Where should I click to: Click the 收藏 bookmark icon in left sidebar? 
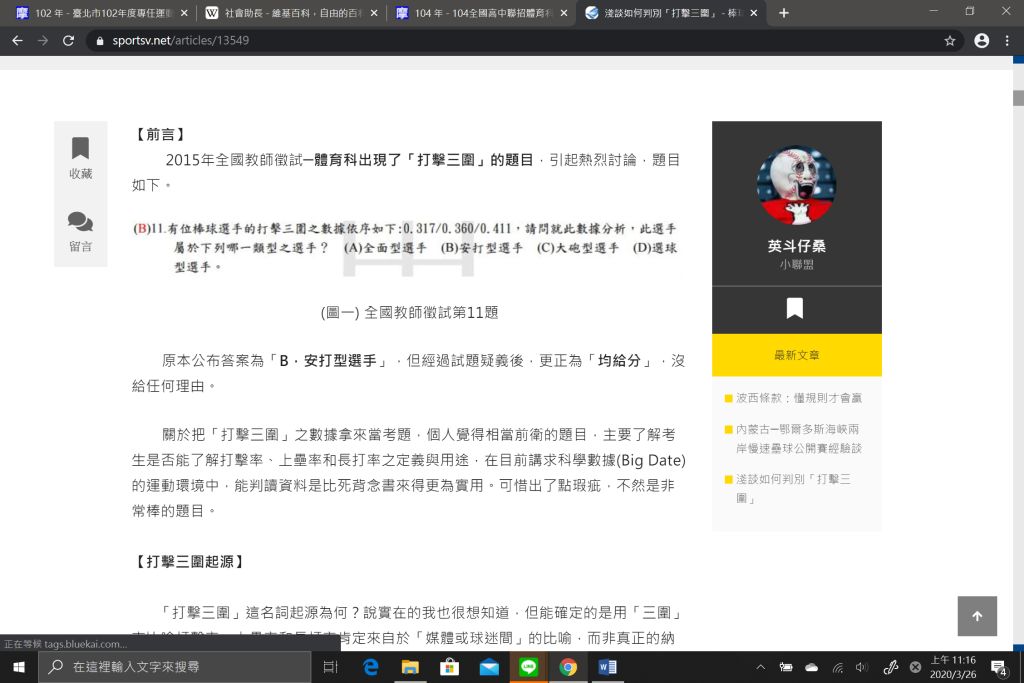80,149
